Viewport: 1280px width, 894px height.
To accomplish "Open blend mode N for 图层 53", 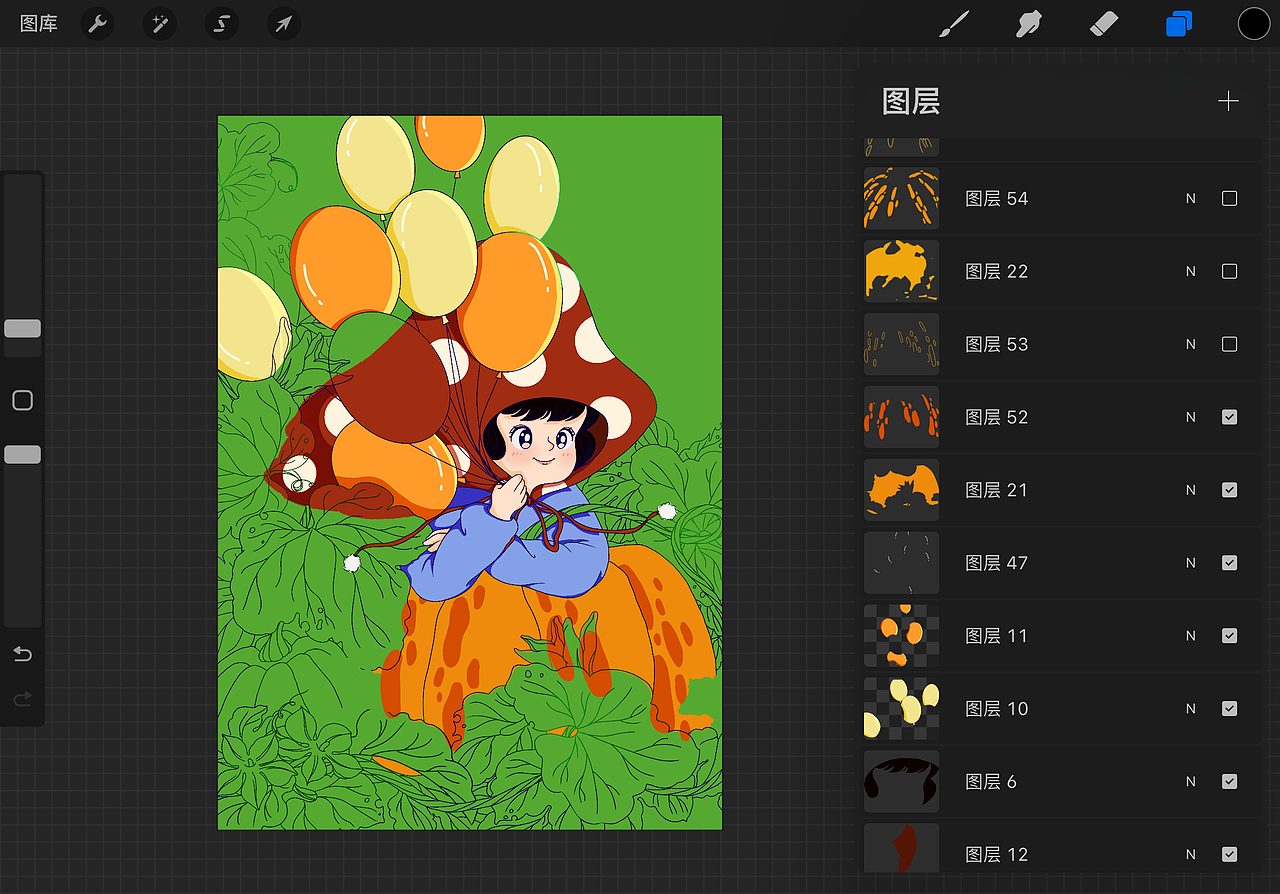I will 1190,345.
